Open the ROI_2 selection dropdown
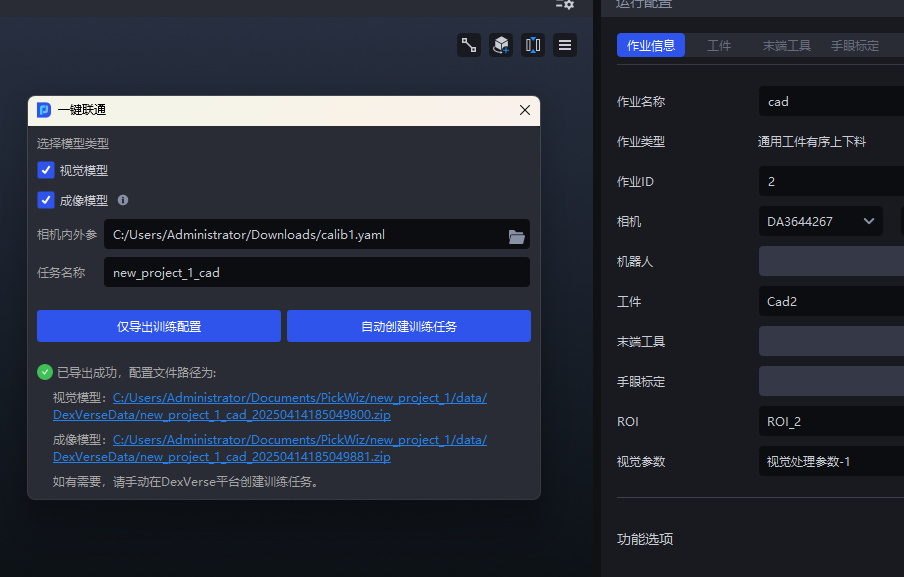Viewport: 904px width, 577px height. (830, 421)
